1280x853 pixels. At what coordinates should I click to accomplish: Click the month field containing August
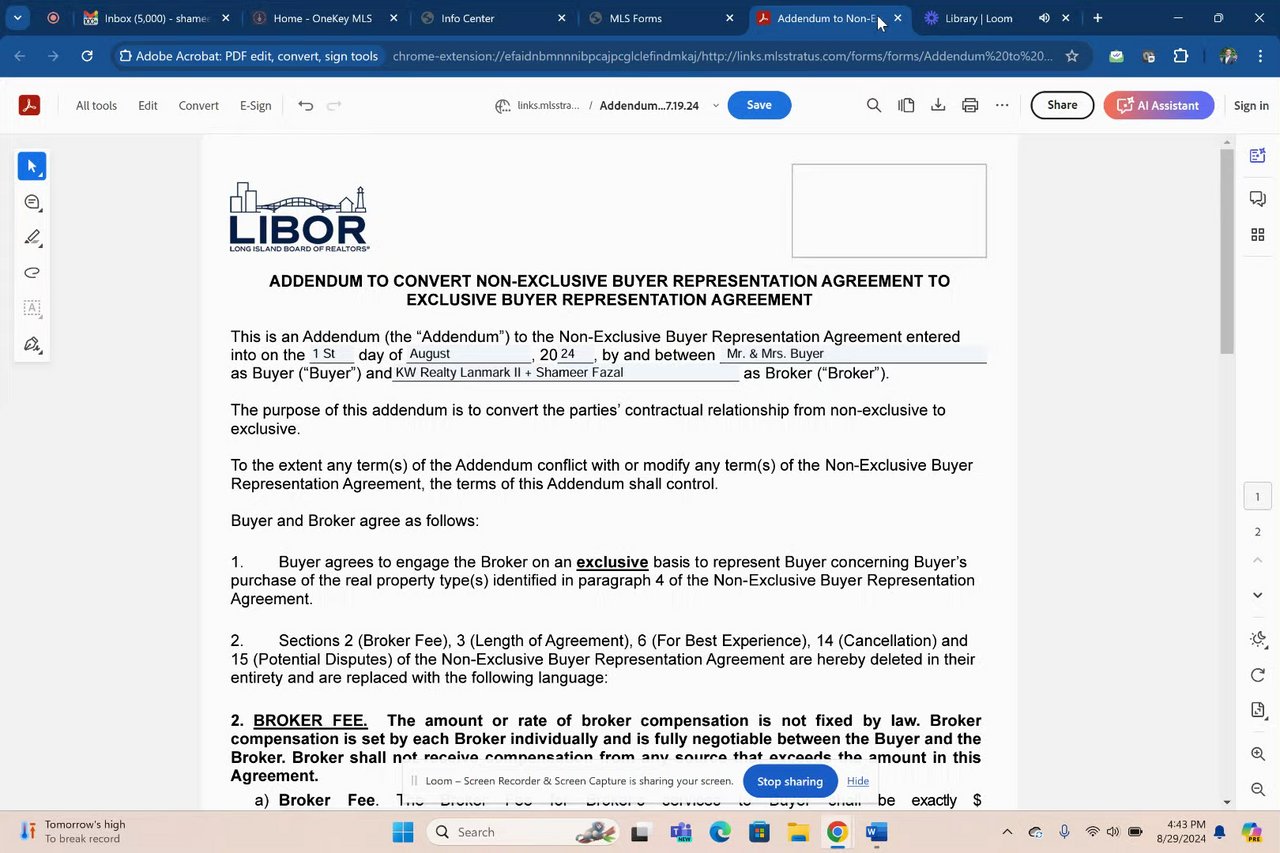469,354
